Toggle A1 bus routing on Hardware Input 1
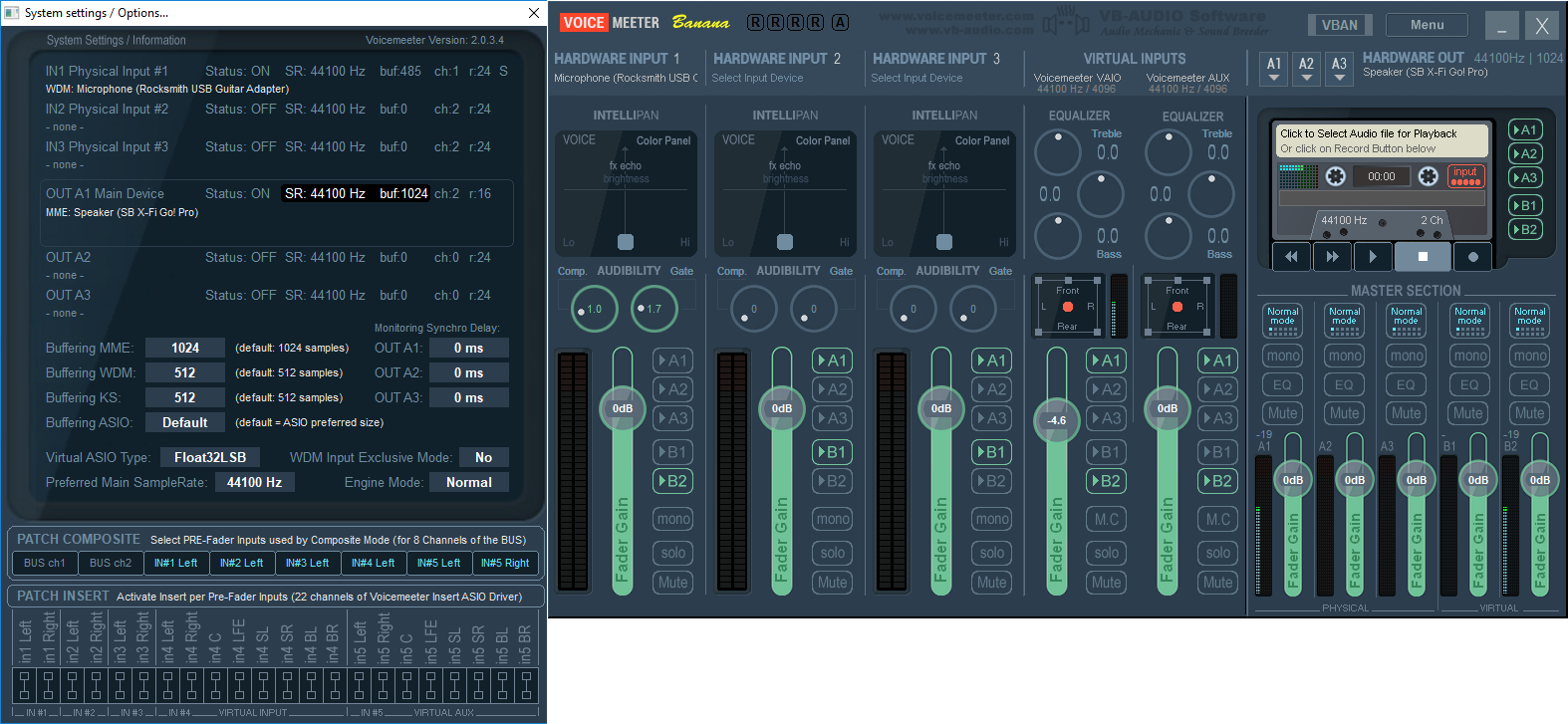The image size is (1568, 724). [x=673, y=361]
